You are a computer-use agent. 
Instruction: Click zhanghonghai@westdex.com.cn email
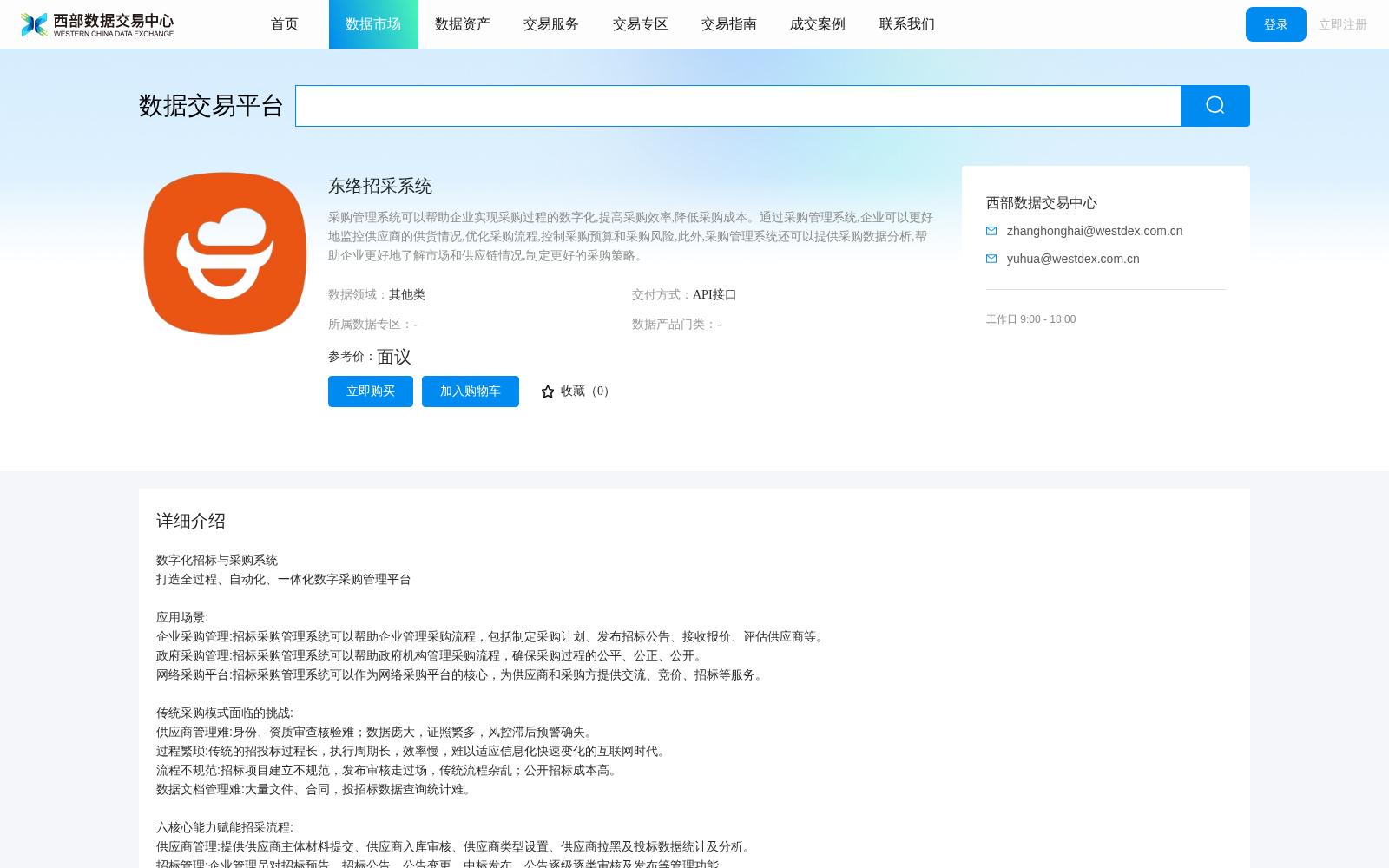[1095, 231]
